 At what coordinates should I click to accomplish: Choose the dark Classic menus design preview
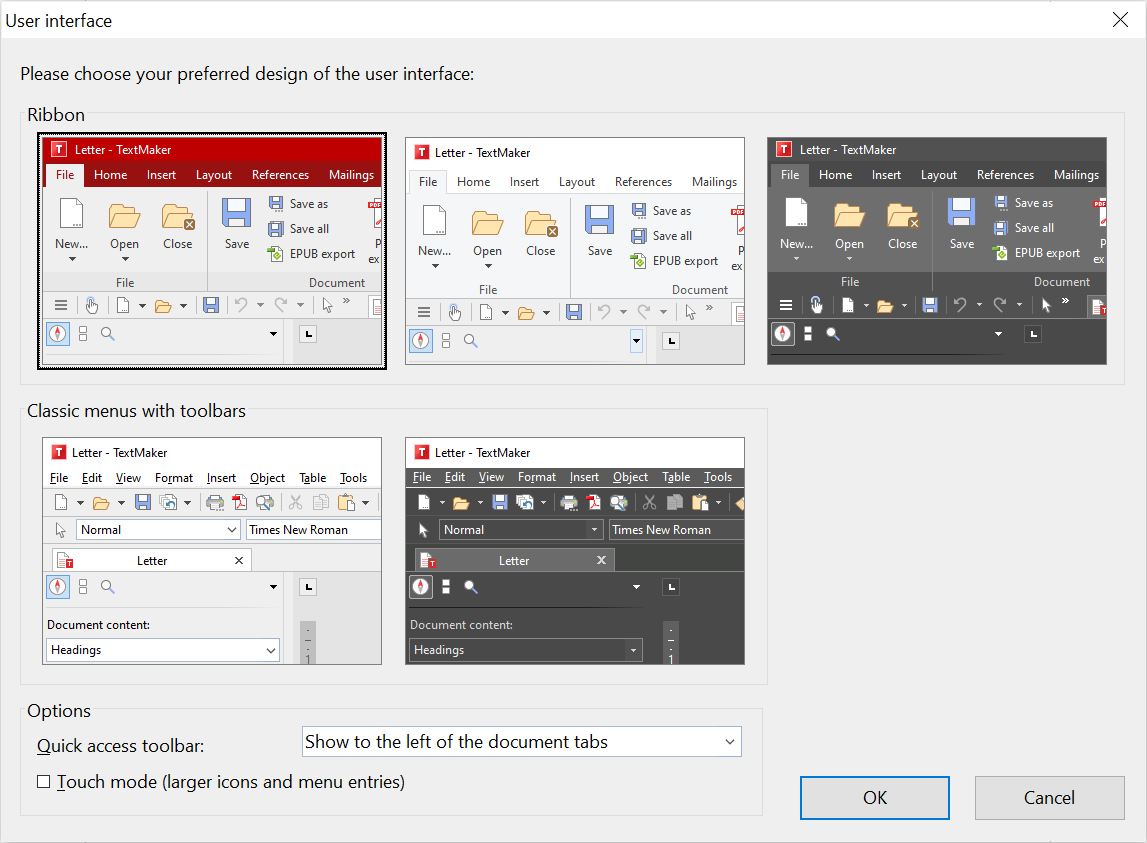tap(575, 551)
